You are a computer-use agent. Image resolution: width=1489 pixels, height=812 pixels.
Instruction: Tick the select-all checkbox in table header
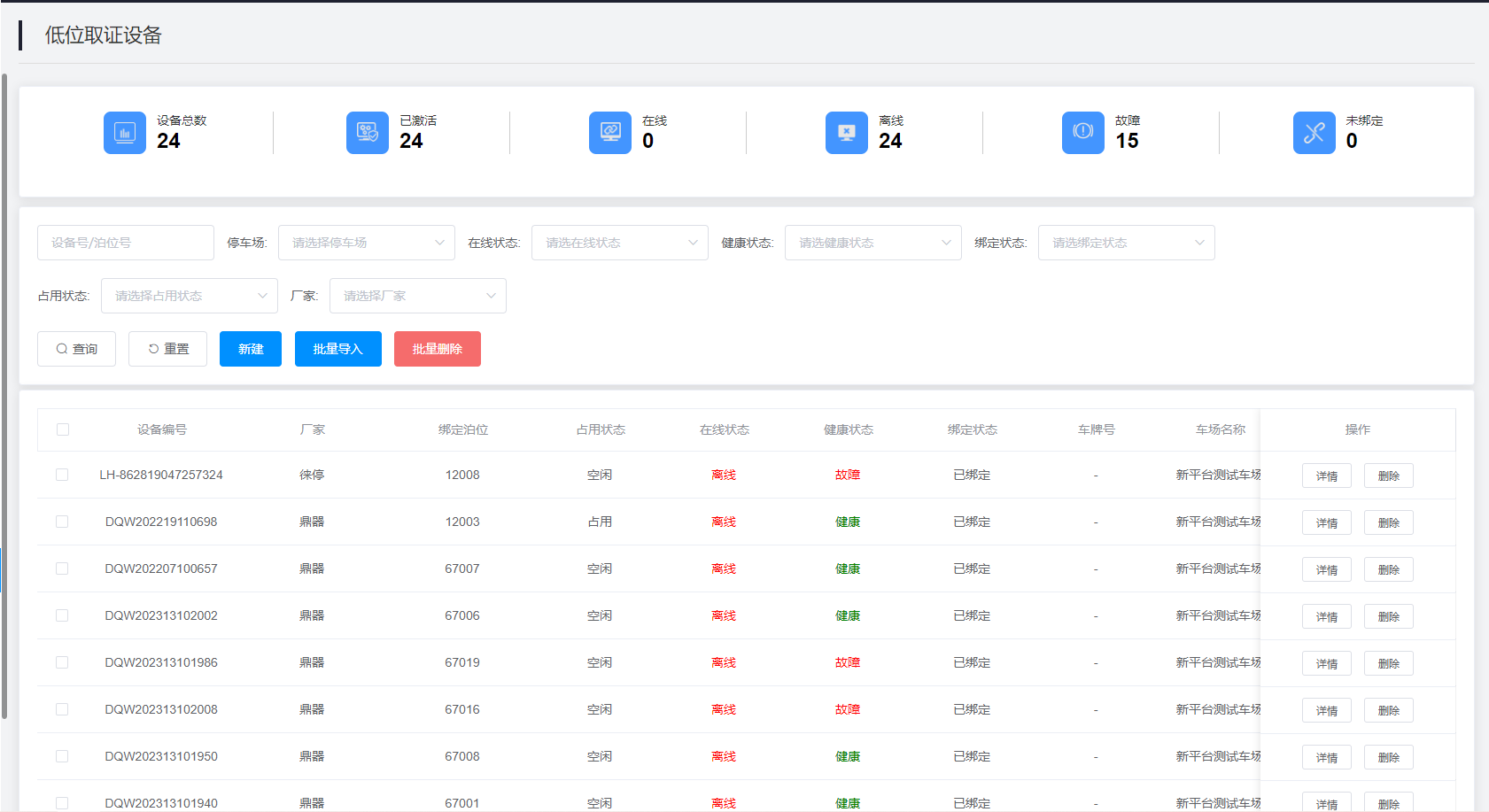click(63, 429)
